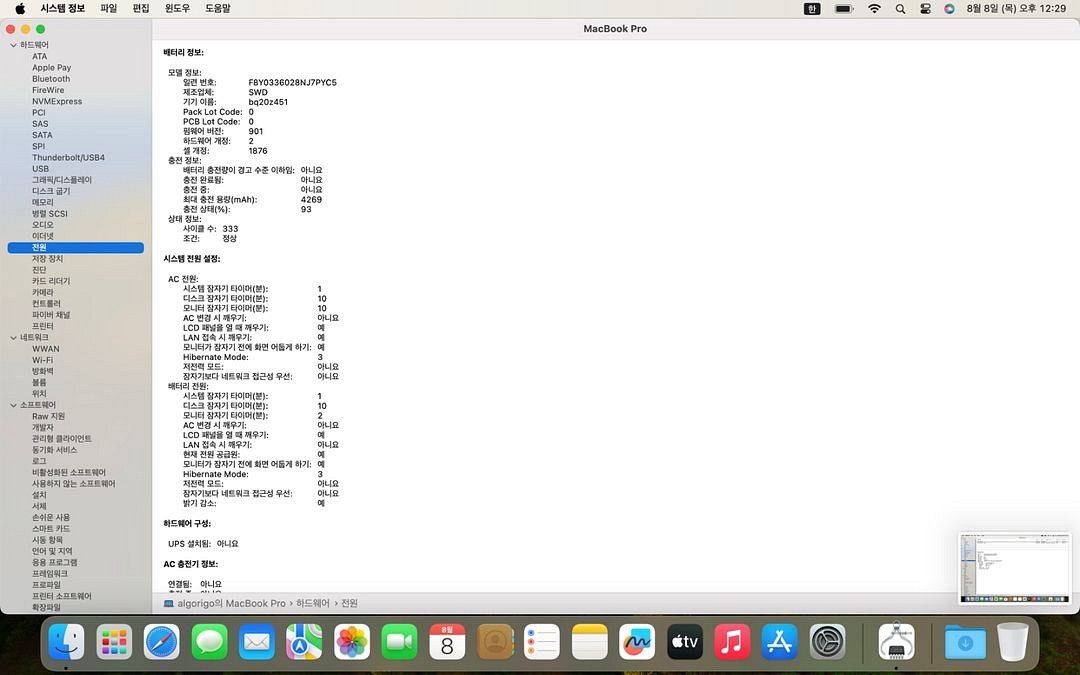Open Contacts from the Dock
Viewport: 1080px width, 675px height.
click(x=495, y=642)
